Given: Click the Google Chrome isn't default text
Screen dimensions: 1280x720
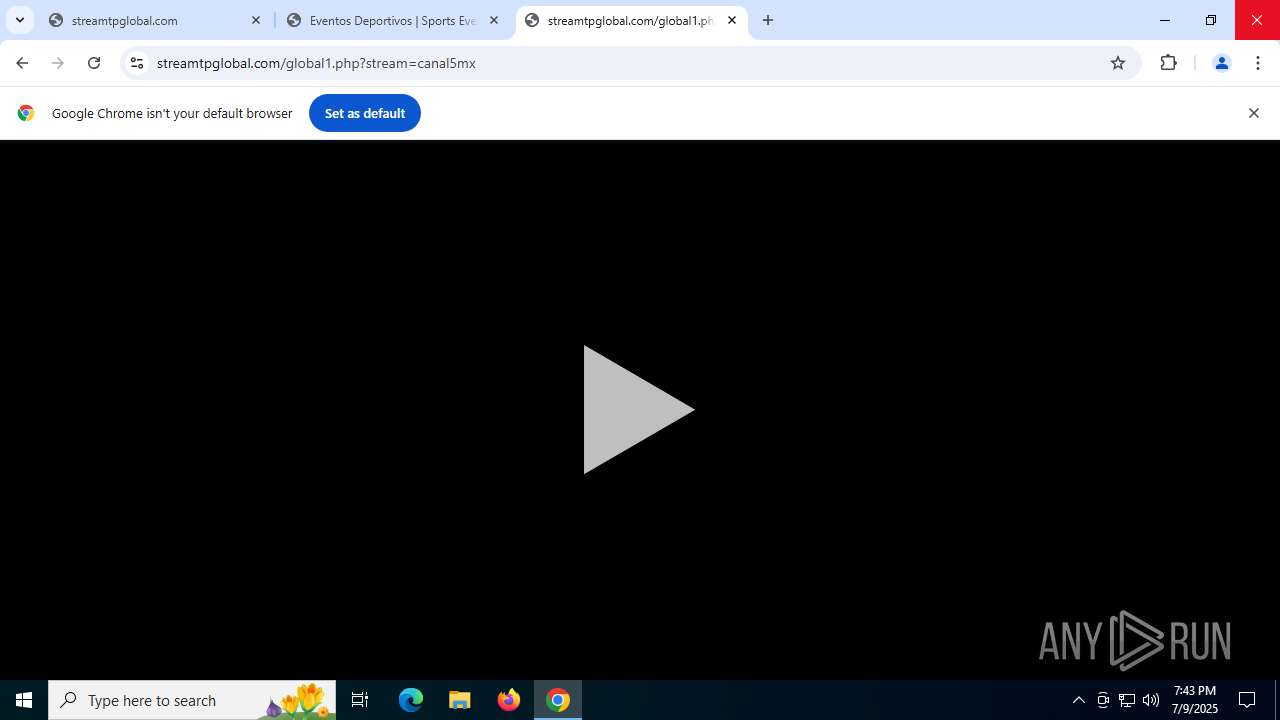Looking at the screenshot, I should point(172,113).
